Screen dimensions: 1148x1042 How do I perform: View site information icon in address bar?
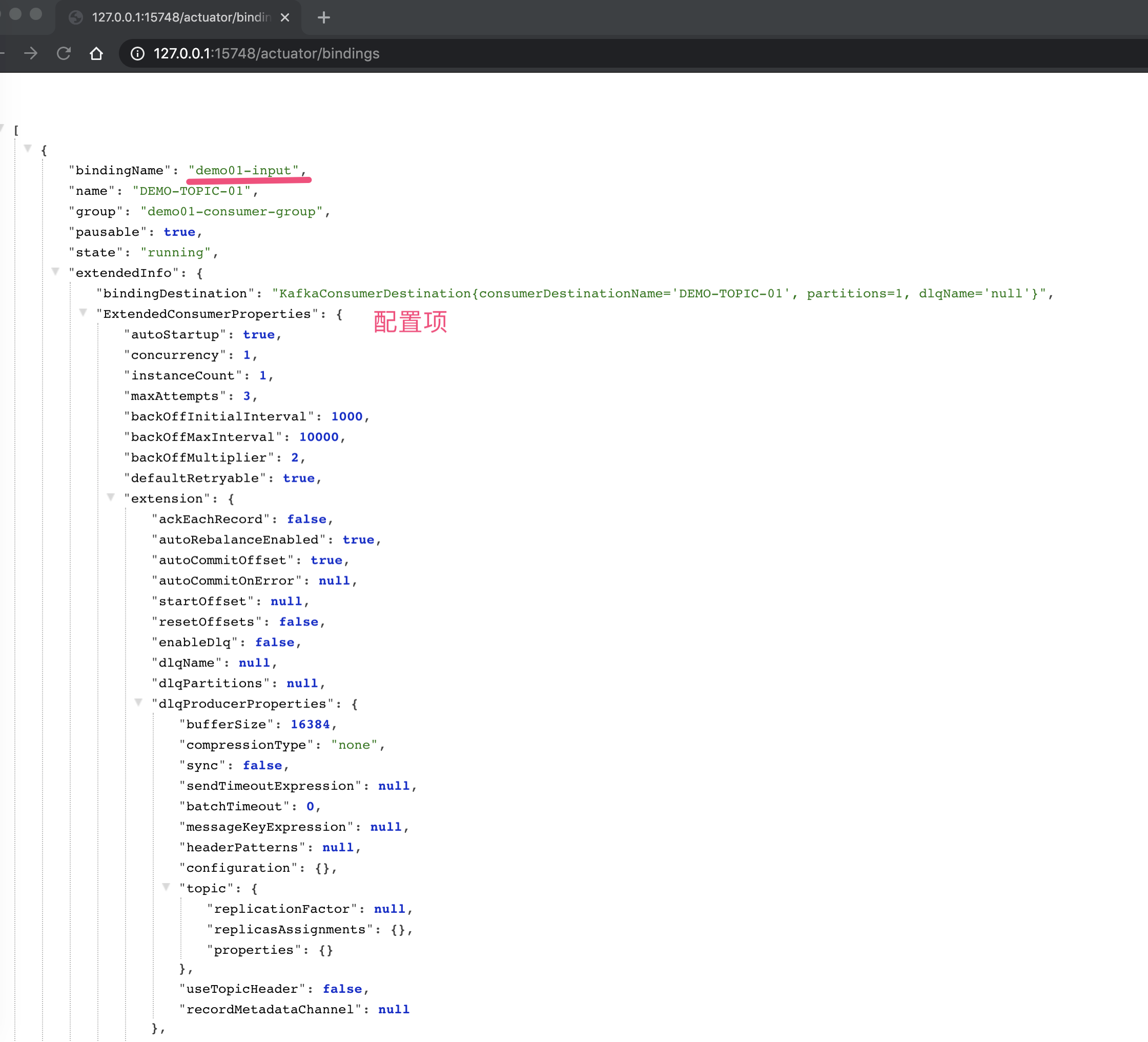[x=137, y=53]
